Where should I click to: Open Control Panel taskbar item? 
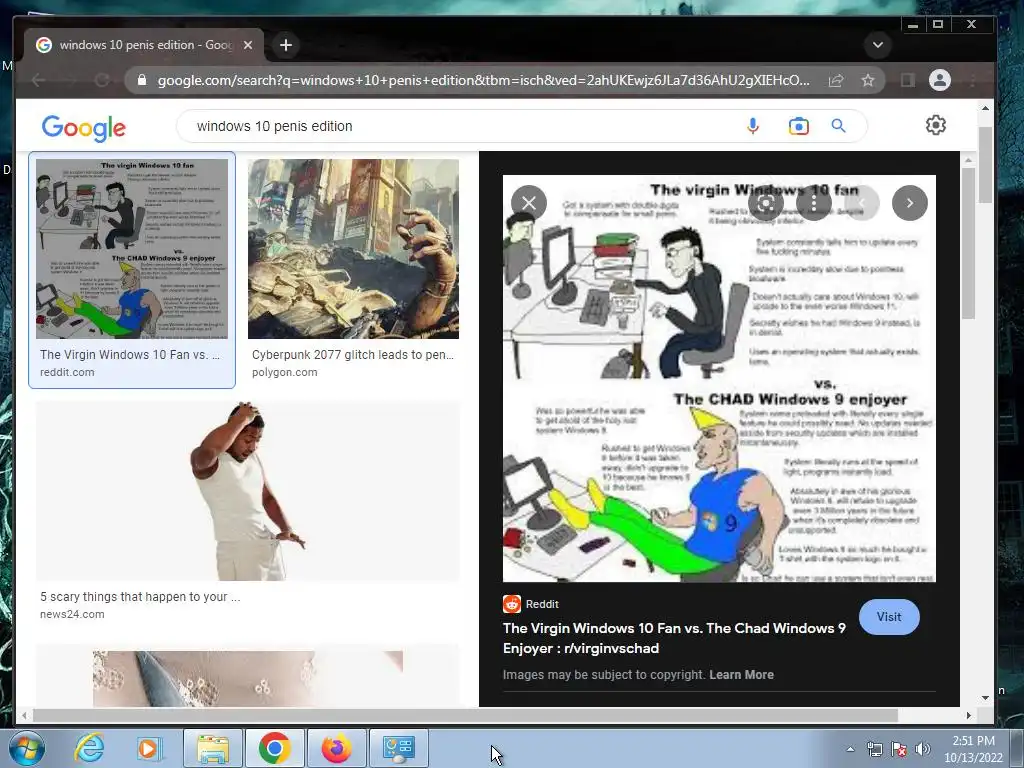(x=398, y=748)
